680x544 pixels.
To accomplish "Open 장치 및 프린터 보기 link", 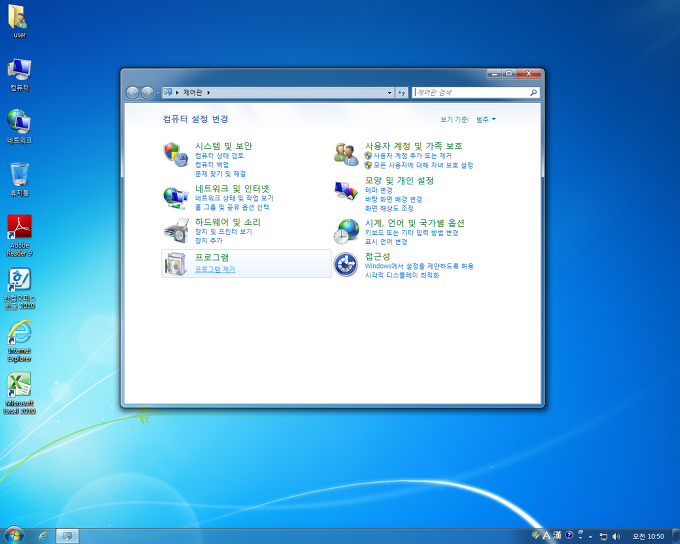I will (x=223, y=232).
